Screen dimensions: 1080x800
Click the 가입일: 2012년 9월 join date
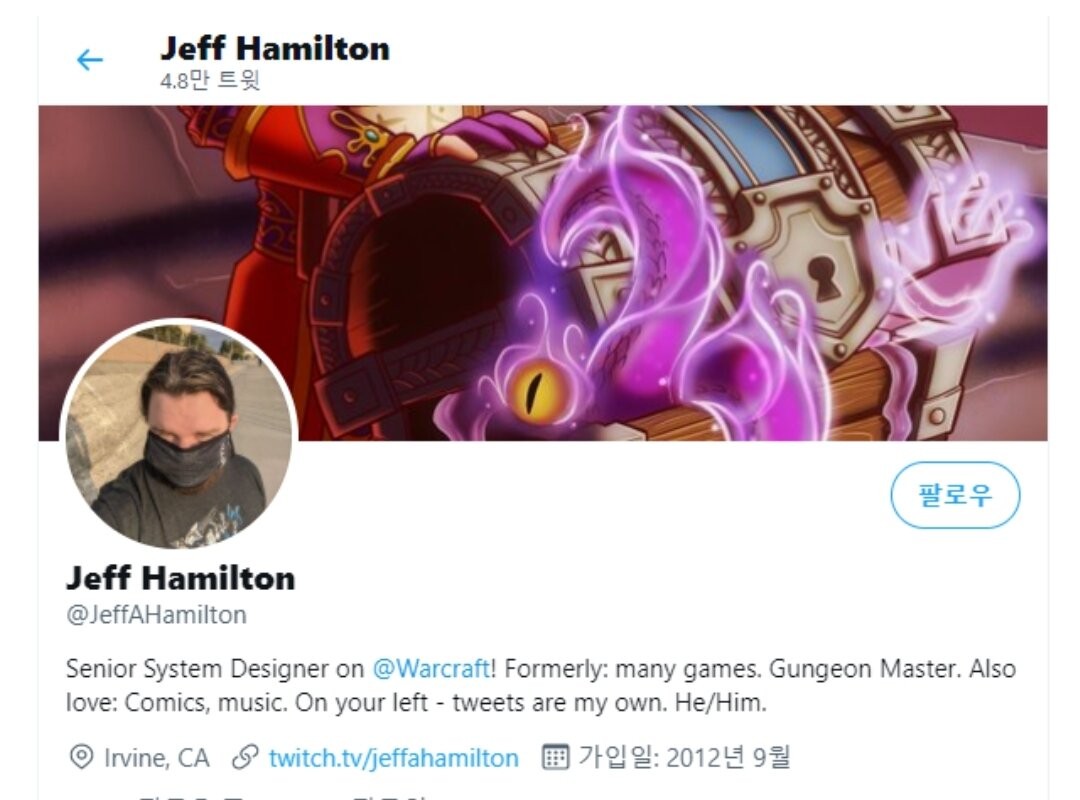coord(684,757)
